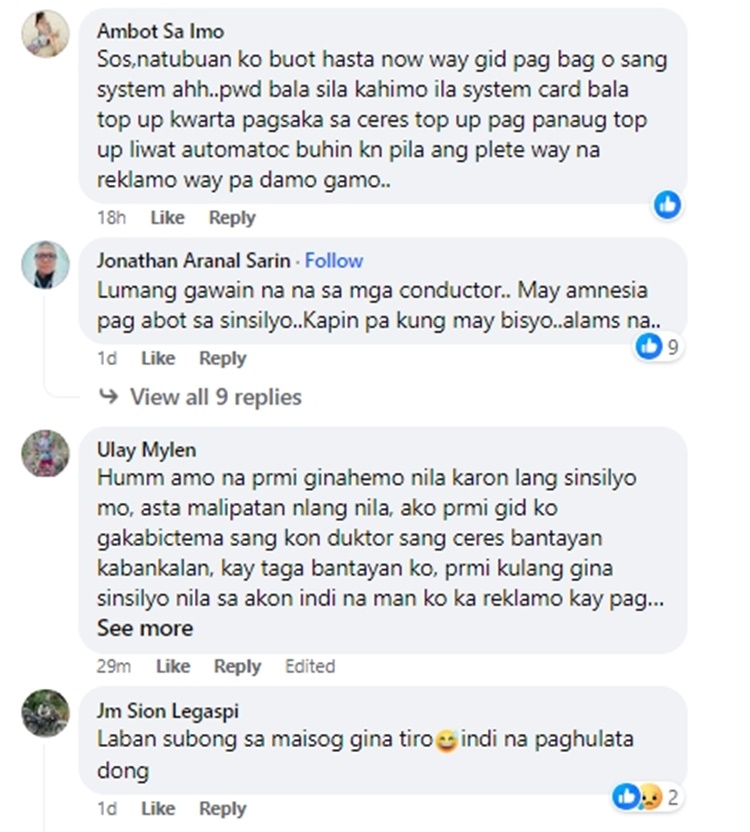Reply to Ambot Sa Imo's comment

[232, 218]
